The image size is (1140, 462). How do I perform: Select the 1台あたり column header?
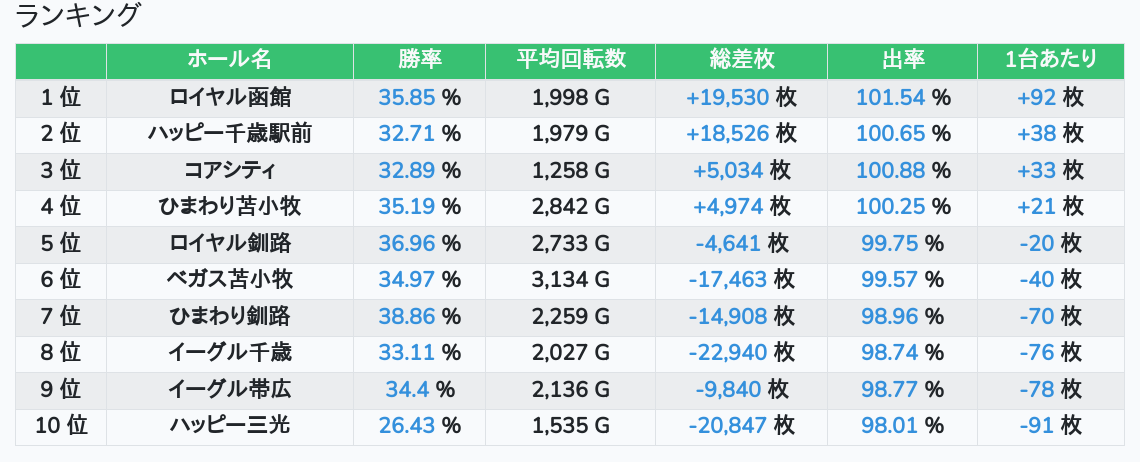pos(1050,60)
